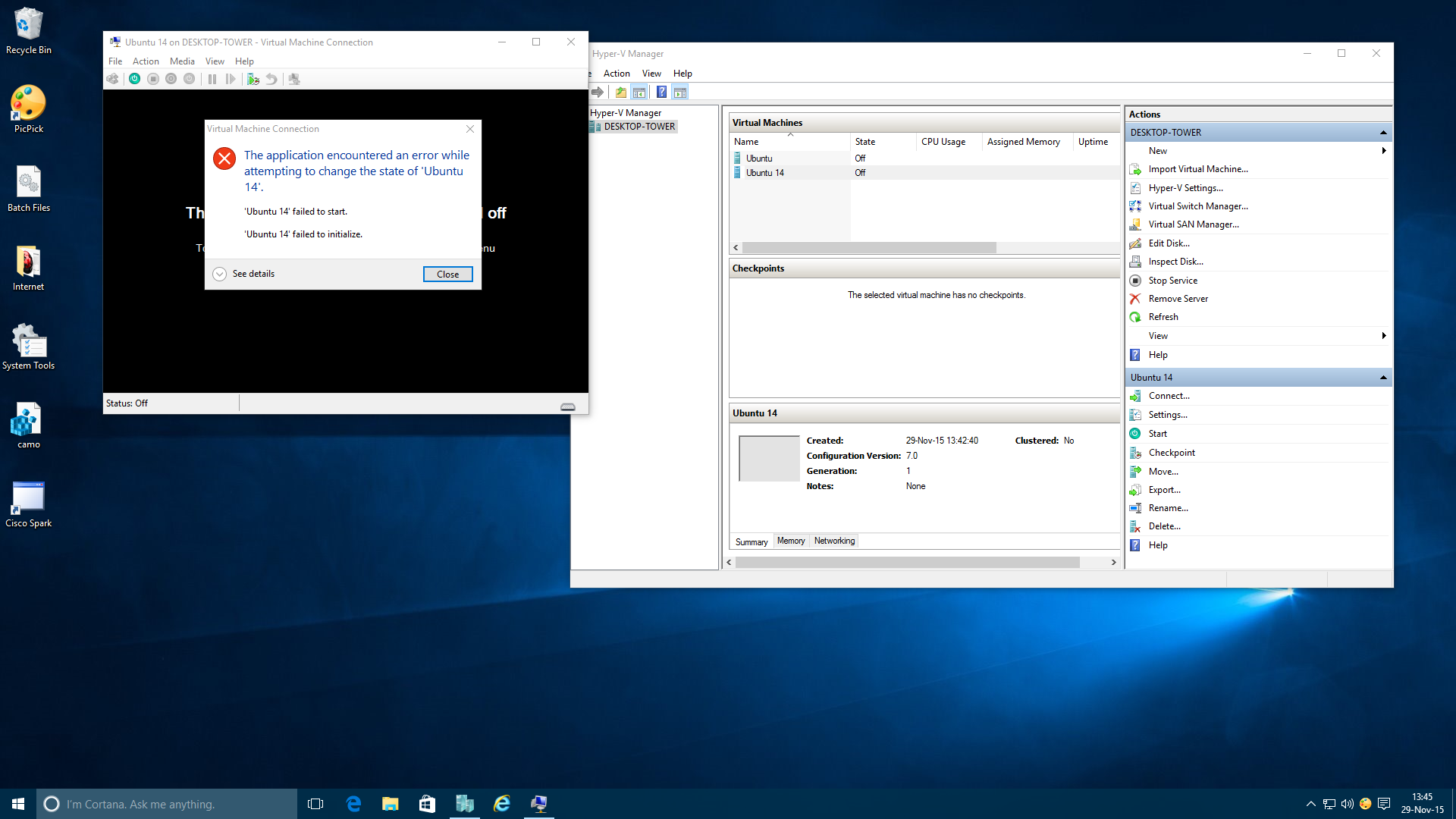Click the Ubuntu 14 VM thumbnail preview
The height and width of the screenshot is (819, 1456).
(x=769, y=459)
